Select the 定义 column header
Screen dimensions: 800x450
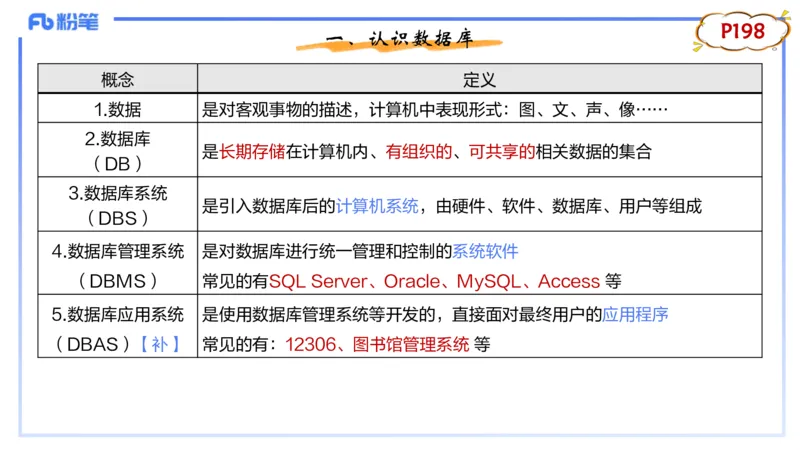[480, 80]
